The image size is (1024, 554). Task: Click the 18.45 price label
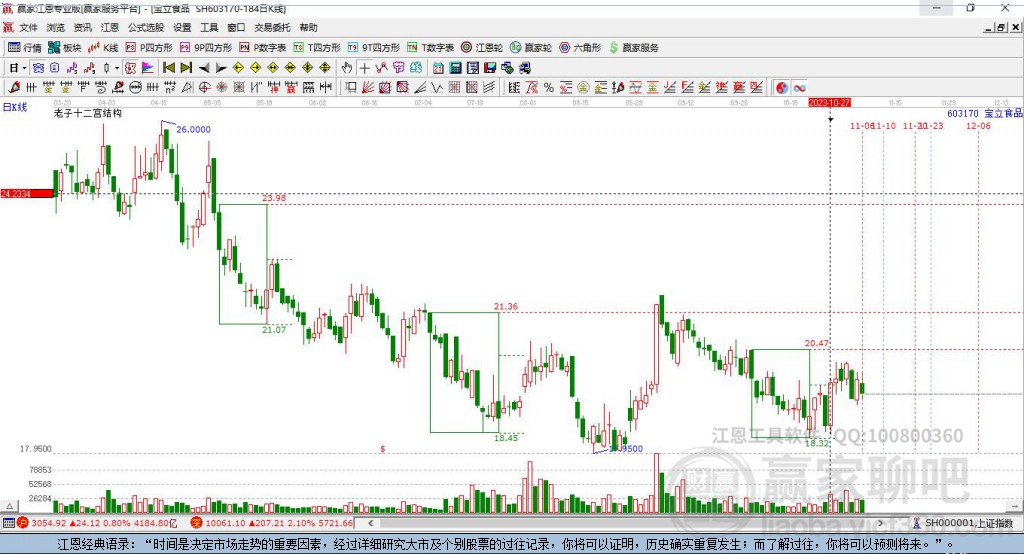506,438
